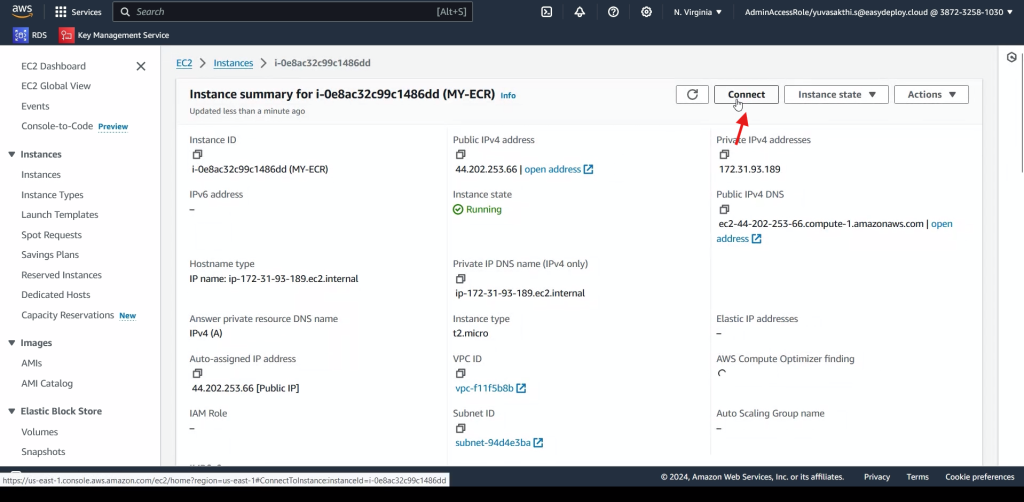The width and height of the screenshot is (1024, 502).
Task: Click the AWS search input field
Action: coord(290,12)
